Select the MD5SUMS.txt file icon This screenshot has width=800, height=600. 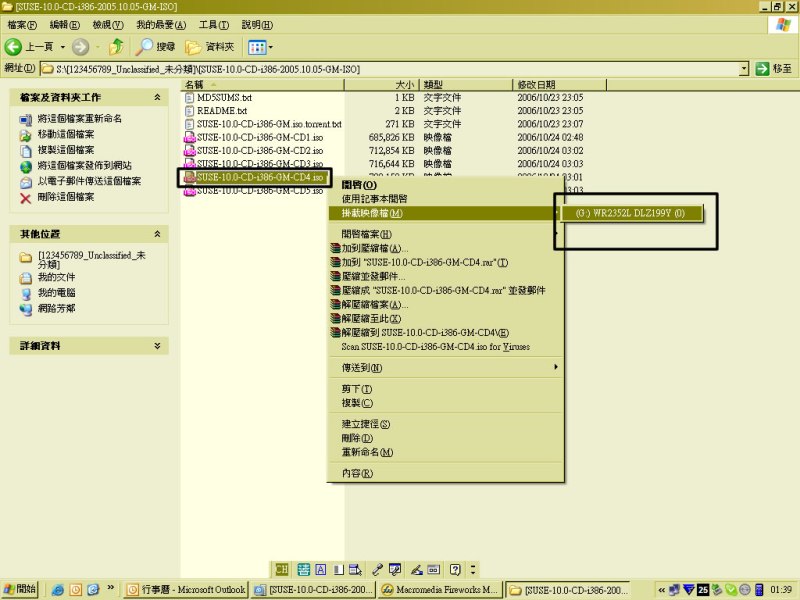click(x=189, y=97)
